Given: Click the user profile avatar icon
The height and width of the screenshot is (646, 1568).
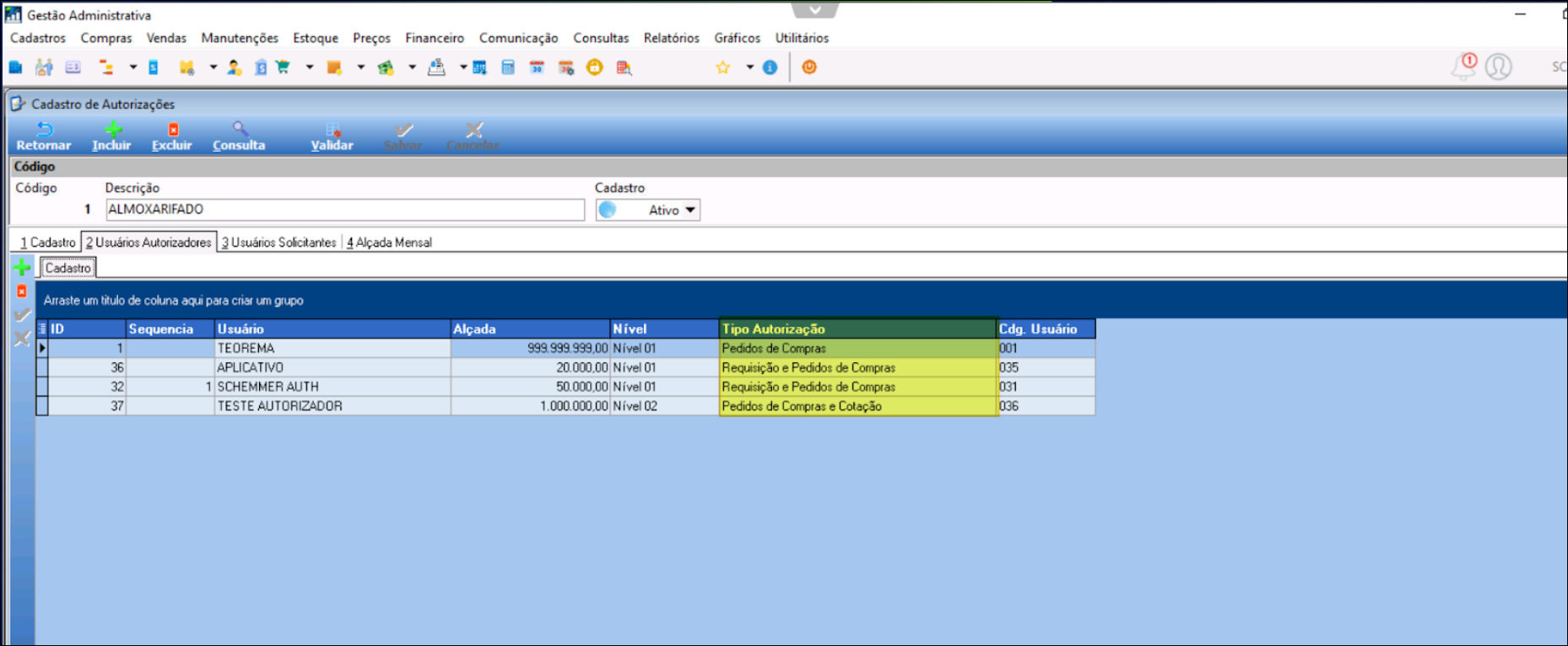Looking at the screenshot, I should click(1499, 67).
